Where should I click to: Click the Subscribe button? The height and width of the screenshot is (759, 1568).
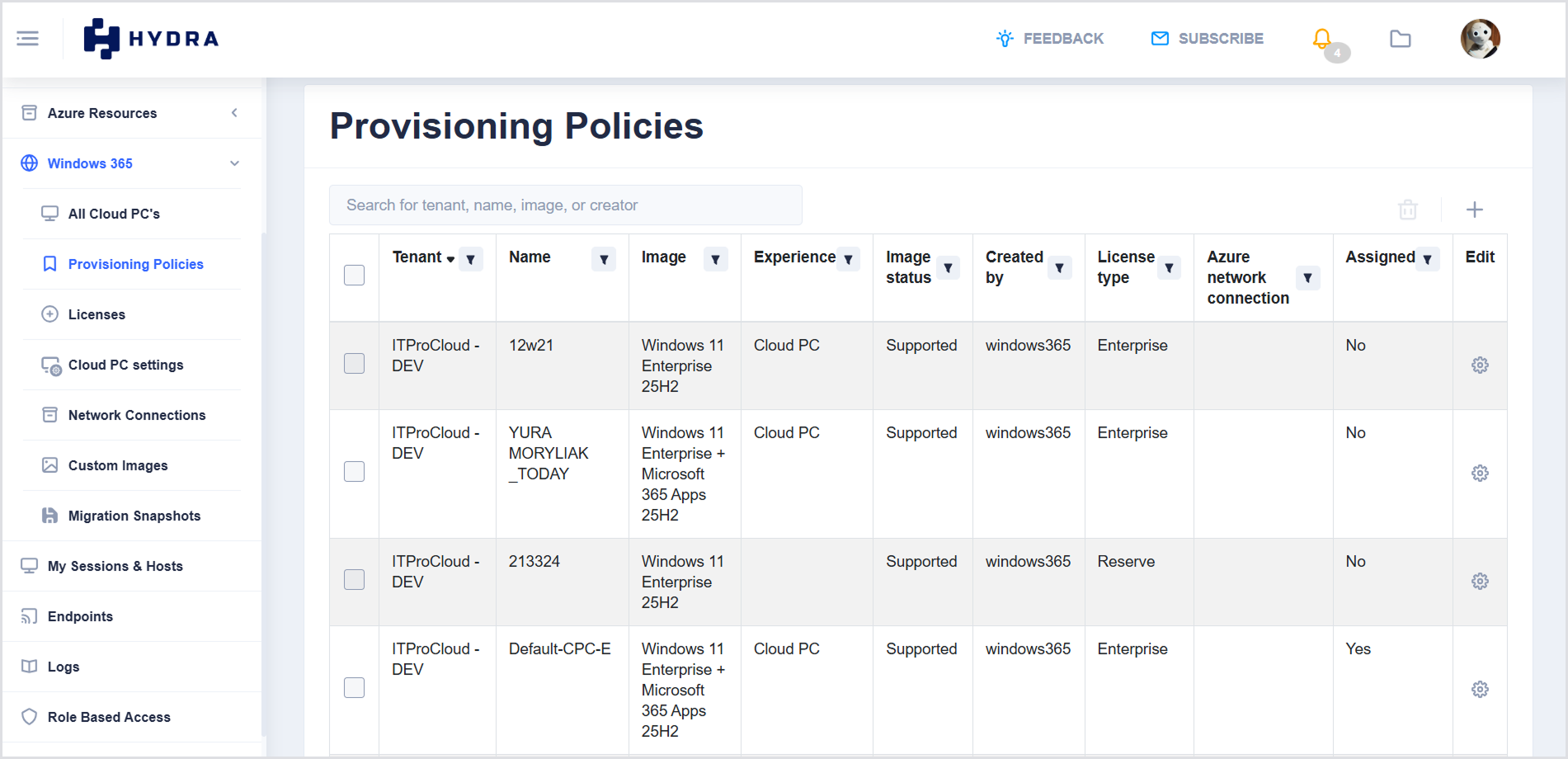pyautogui.click(x=1208, y=39)
